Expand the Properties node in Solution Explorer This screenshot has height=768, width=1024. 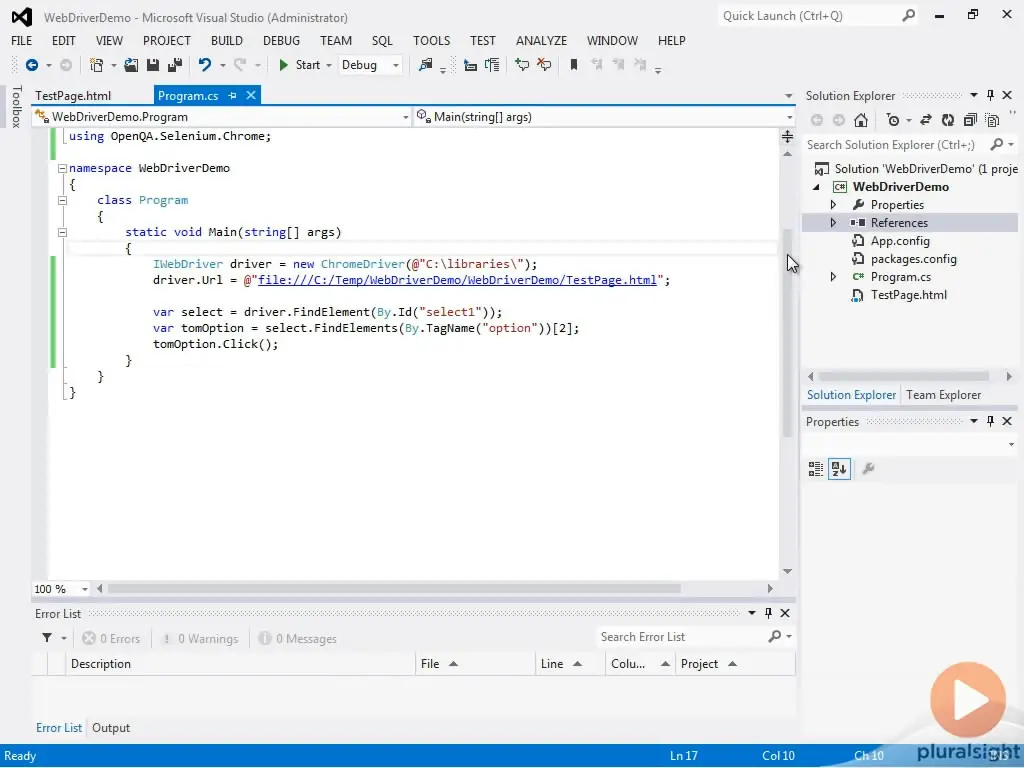[833, 204]
